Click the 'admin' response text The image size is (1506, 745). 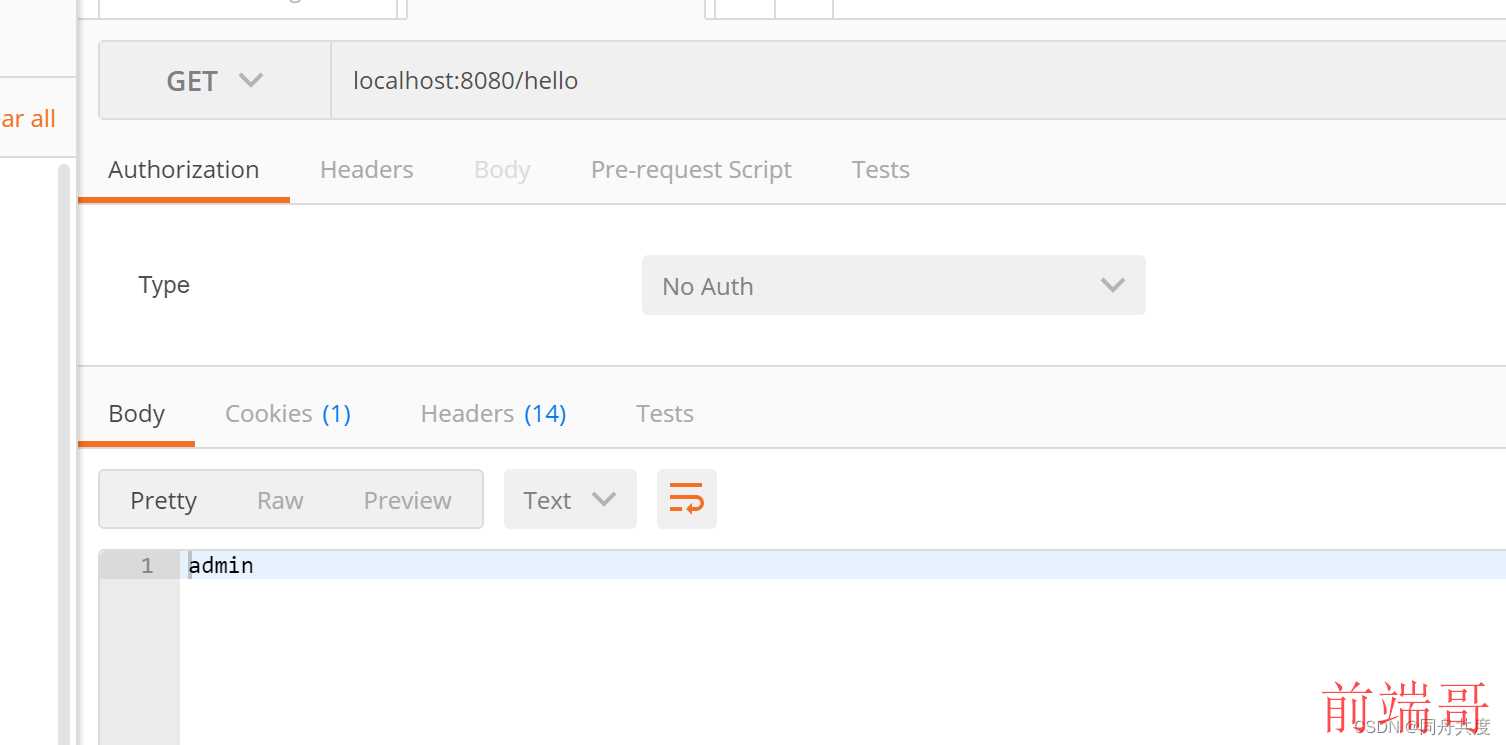(221, 565)
